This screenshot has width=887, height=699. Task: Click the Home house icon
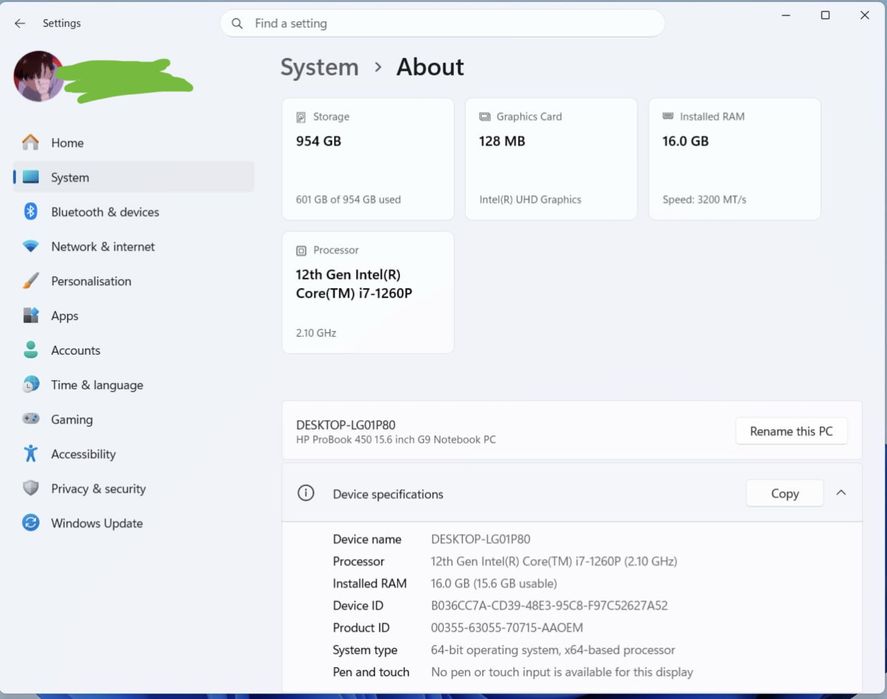(x=31, y=143)
